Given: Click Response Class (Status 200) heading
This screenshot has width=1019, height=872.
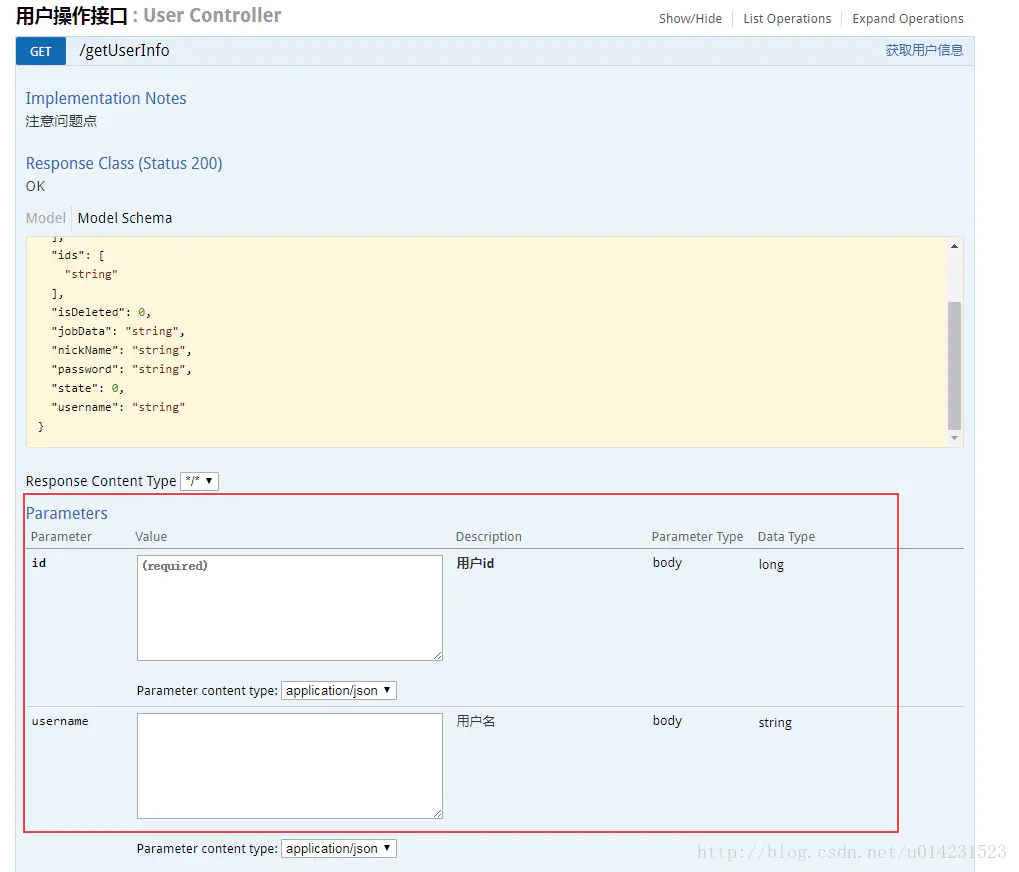Looking at the screenshot, I should [124, 163].
